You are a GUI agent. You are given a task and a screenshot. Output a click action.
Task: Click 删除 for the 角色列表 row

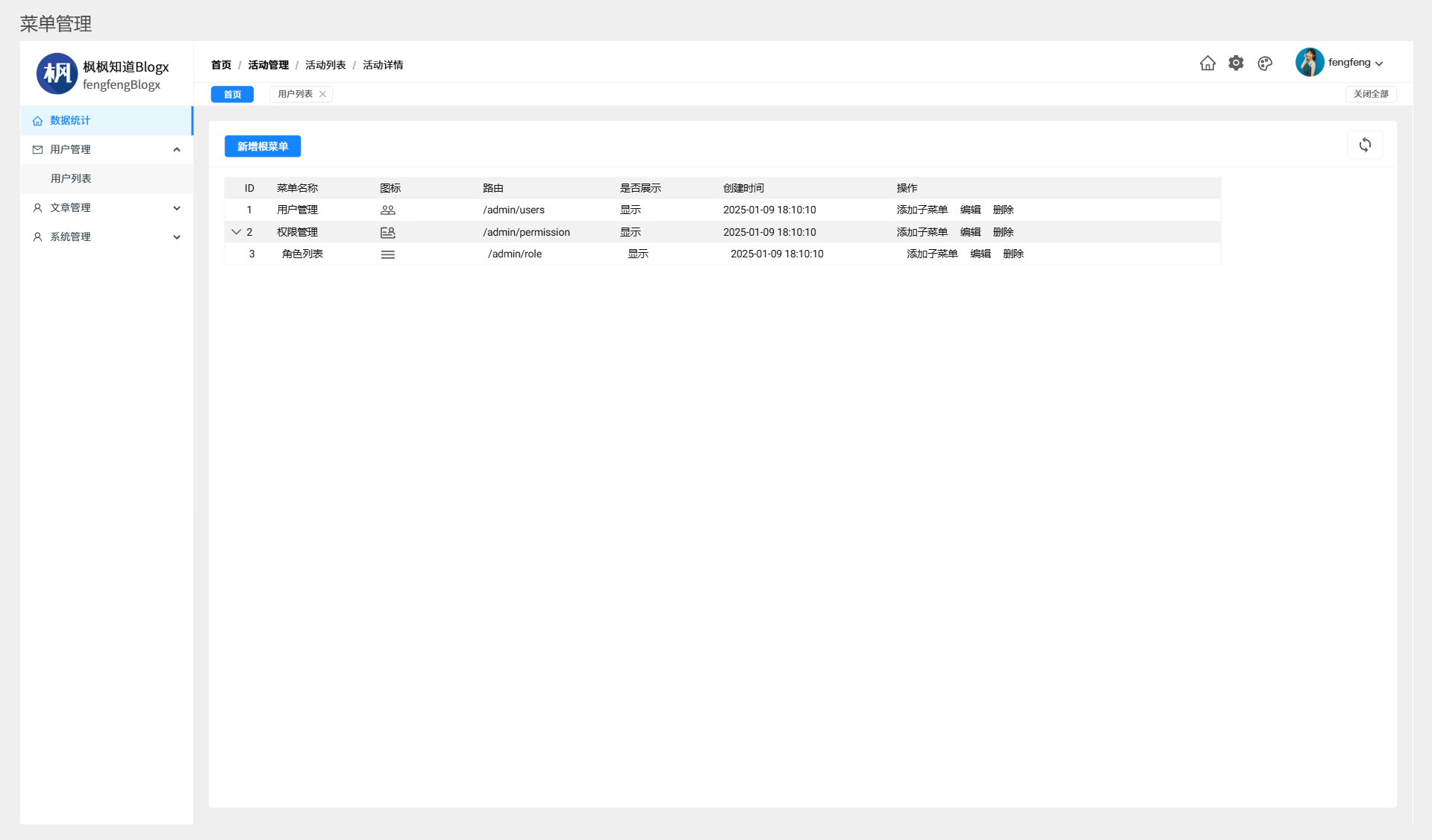pos(1013,254)
